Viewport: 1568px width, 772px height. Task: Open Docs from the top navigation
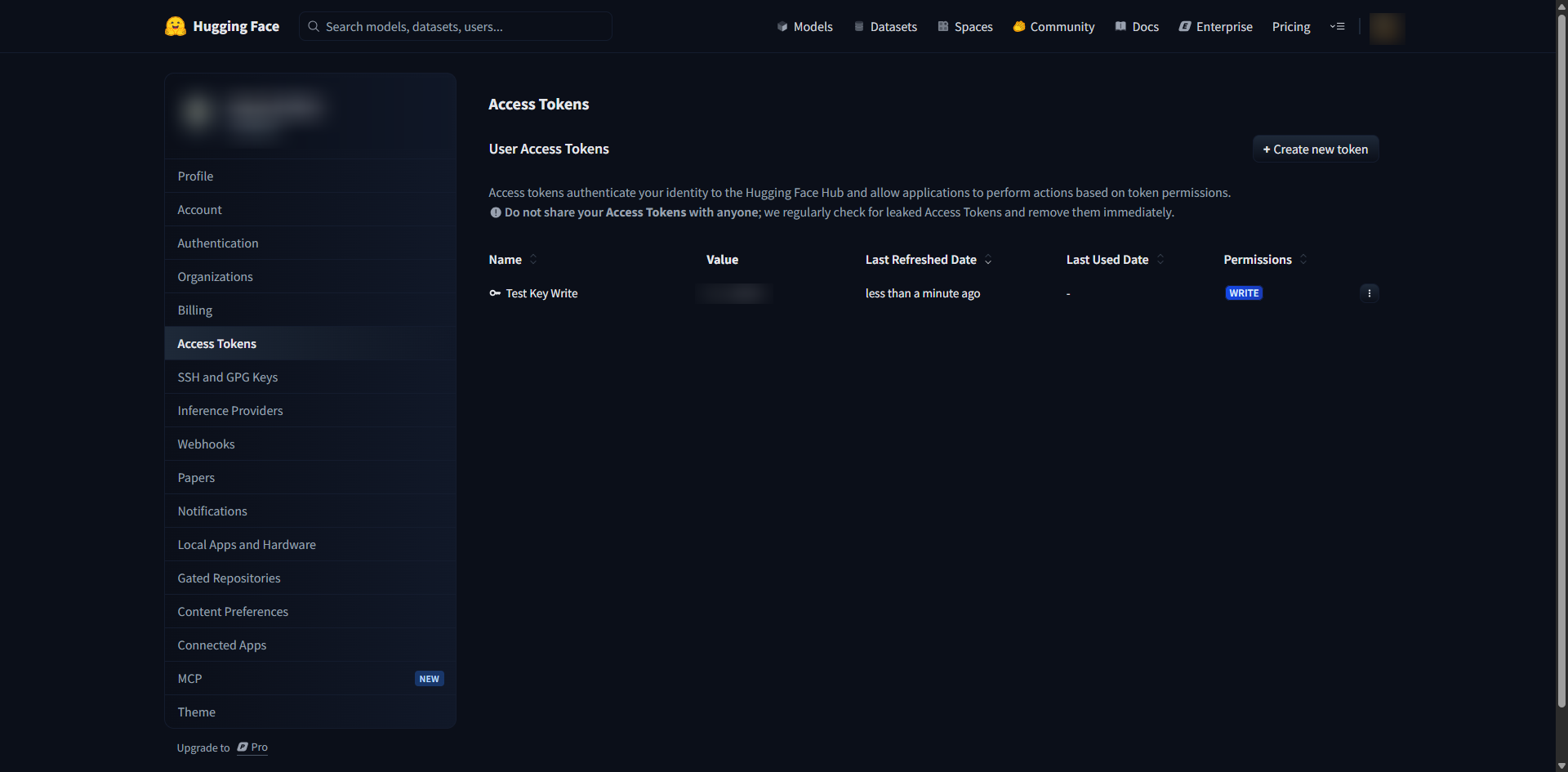[1137, 26]
